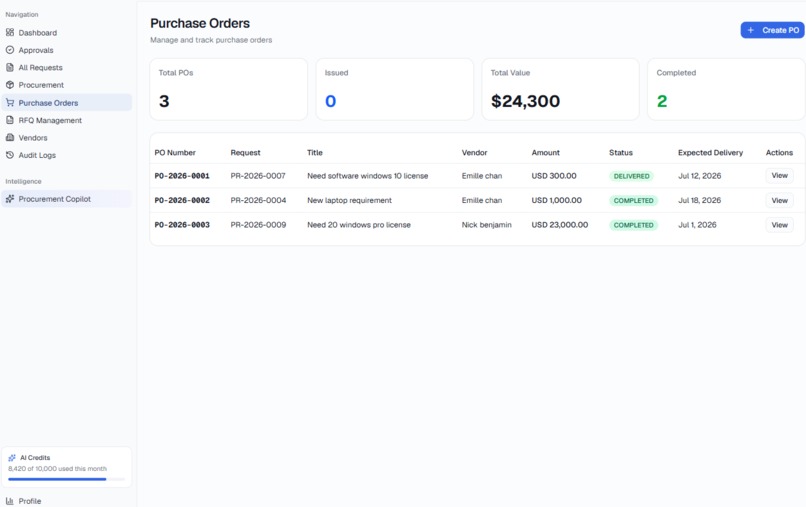Click delivery date Jul 18, 2026
Viewport: 806px width, 507px height.
(700, 201)
